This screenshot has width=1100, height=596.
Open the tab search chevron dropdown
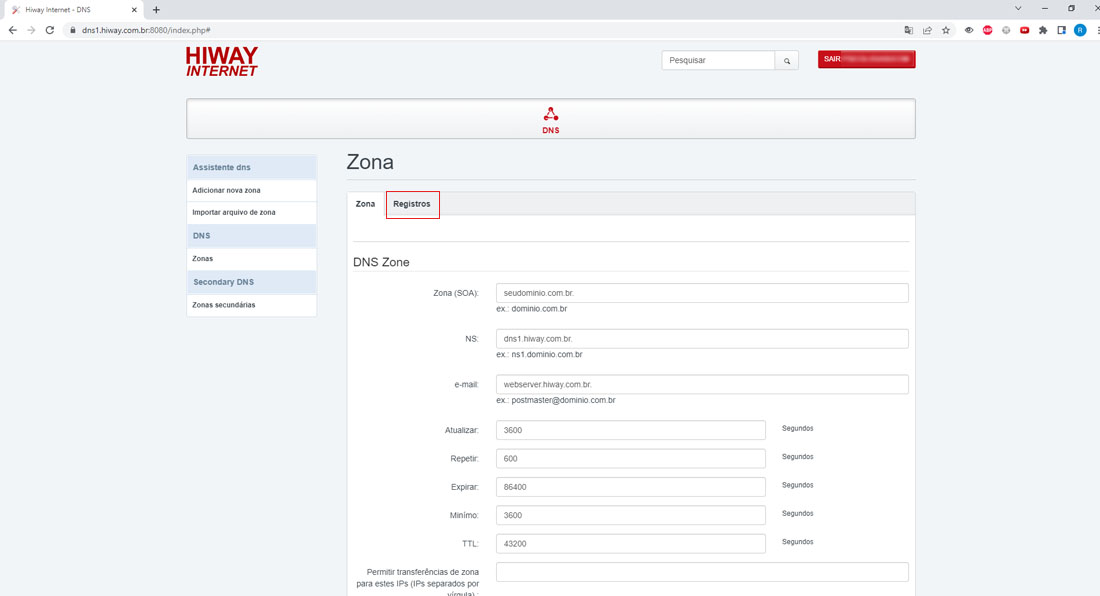1018,9
